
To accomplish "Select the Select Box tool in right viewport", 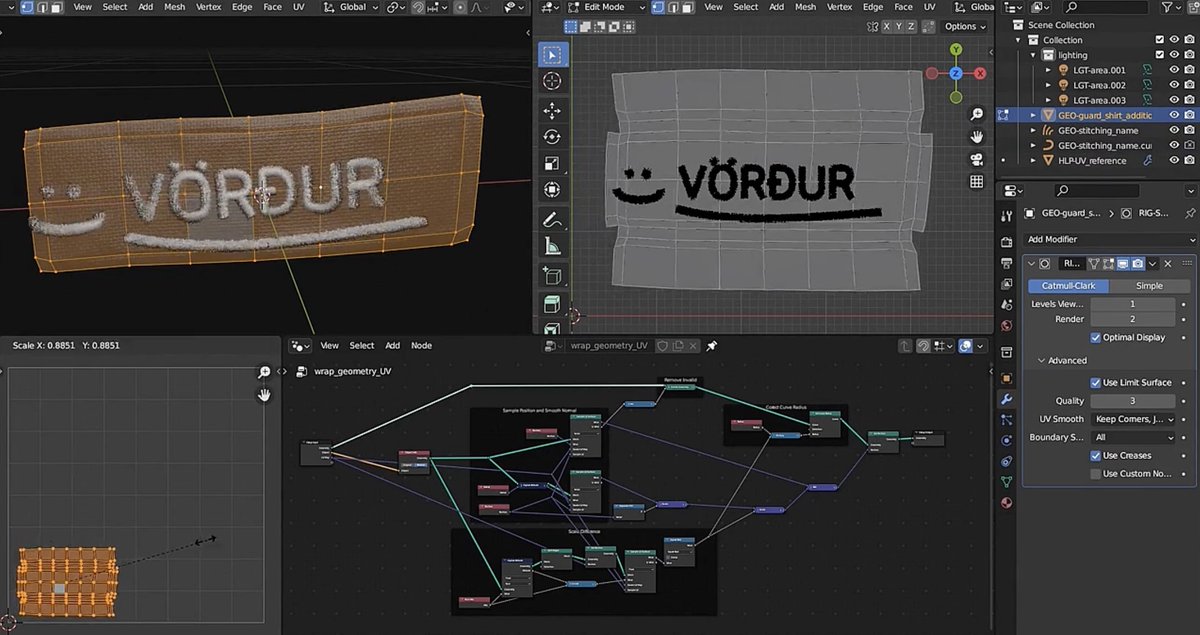I will (x=552, y=54).
